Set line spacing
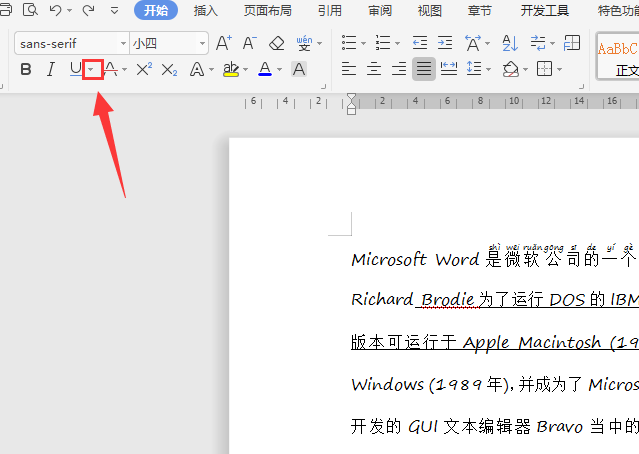Image resolution: width=639 pixels, height=454 pixels. (474, 69)
